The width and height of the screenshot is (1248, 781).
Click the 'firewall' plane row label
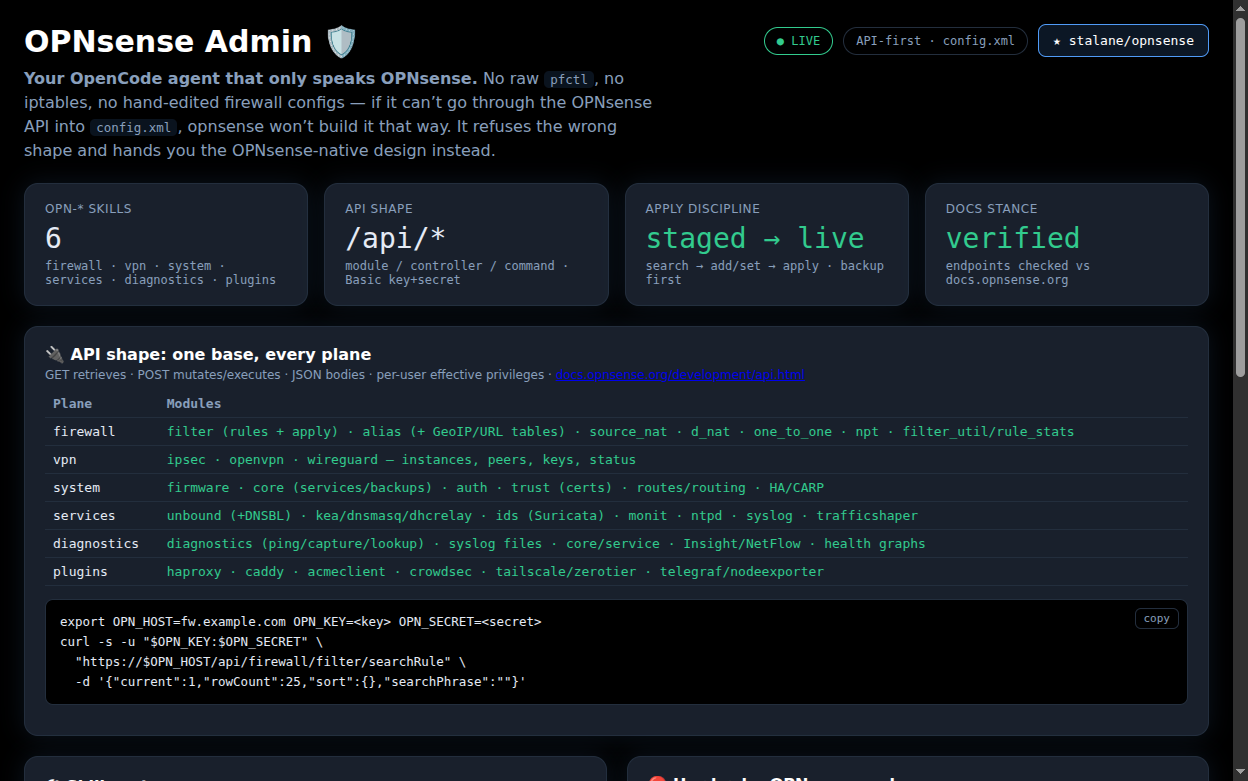click(x=84, y=431)
